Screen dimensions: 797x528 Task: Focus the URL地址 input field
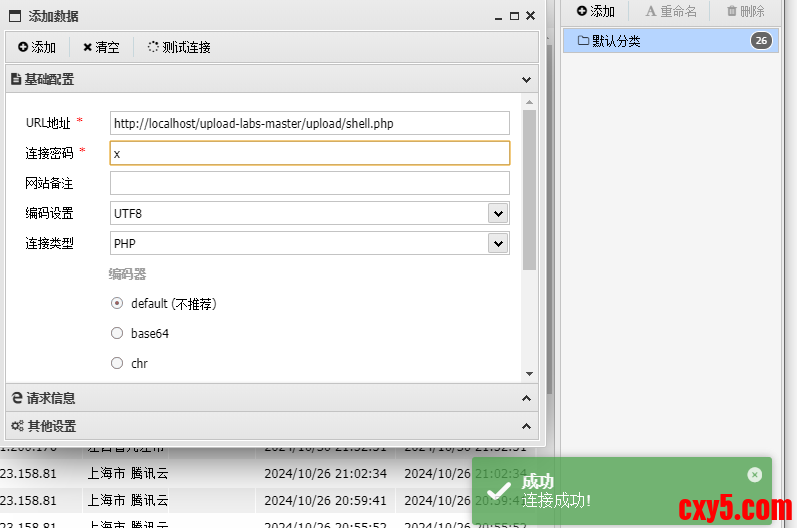[x=310, y=123]
